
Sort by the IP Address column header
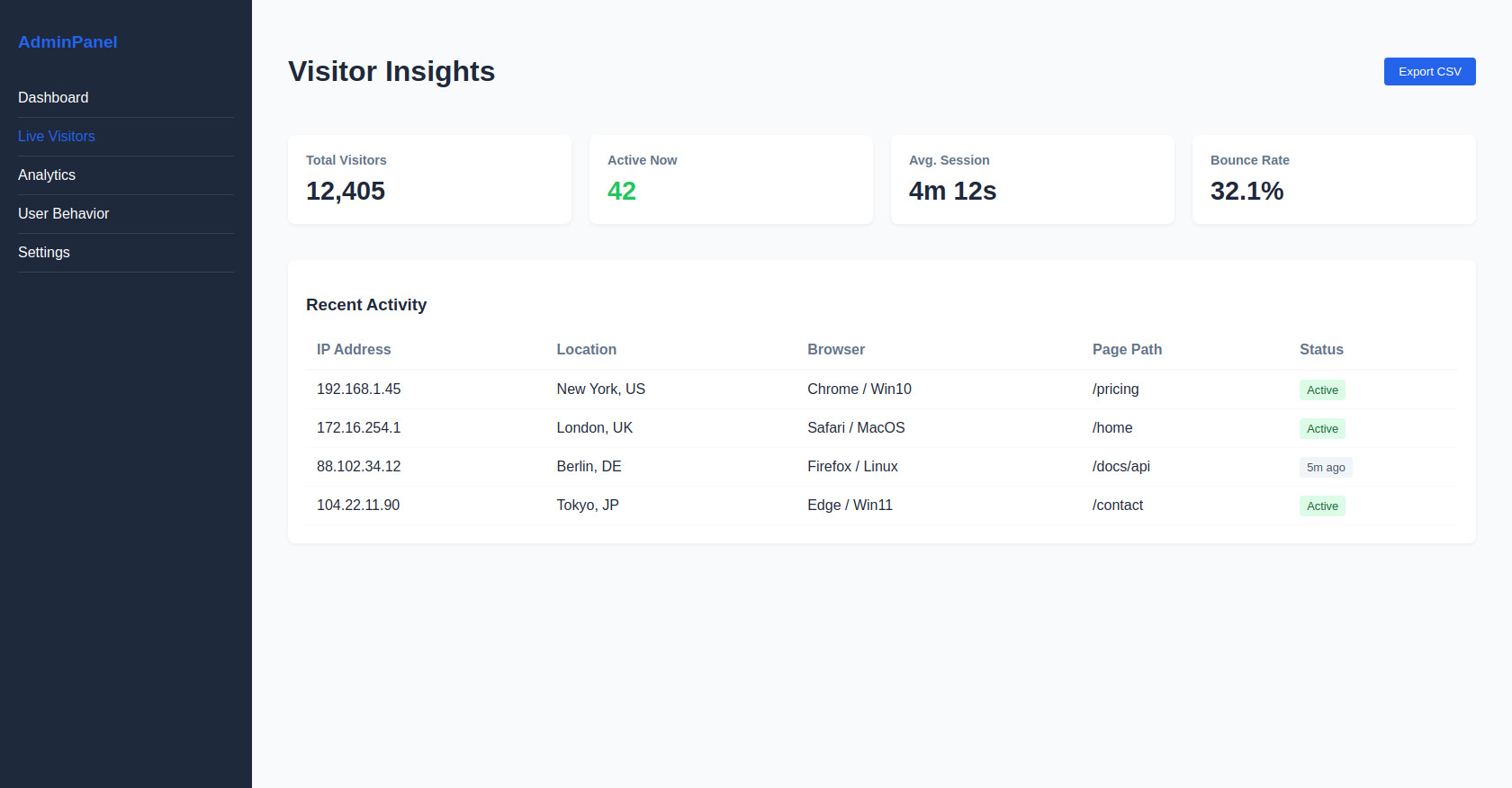[354, 349]
